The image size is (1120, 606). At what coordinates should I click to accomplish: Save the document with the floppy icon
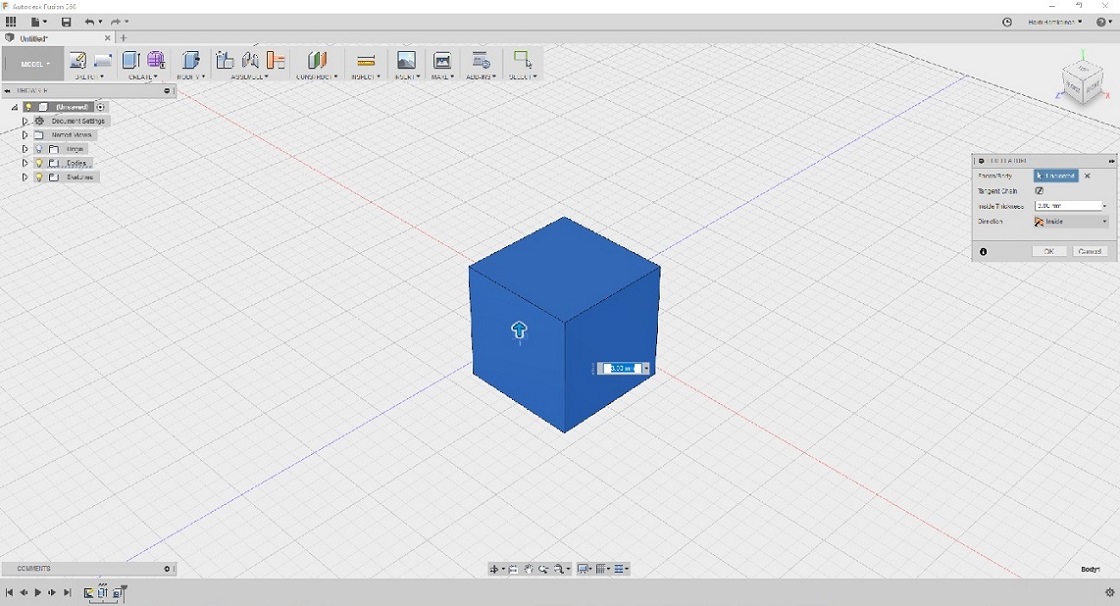pyautogui.click(x=66, y=22)
